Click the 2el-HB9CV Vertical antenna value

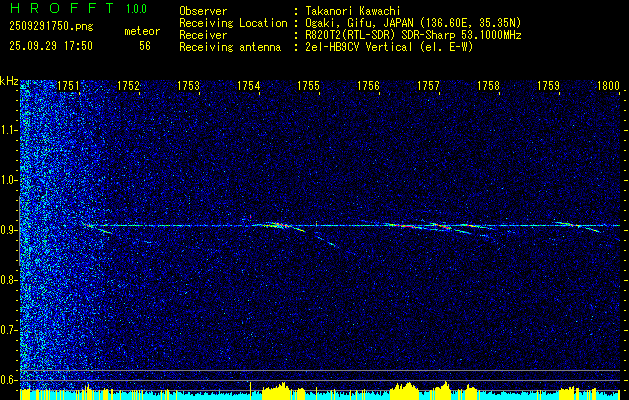(x=389, y=47)
